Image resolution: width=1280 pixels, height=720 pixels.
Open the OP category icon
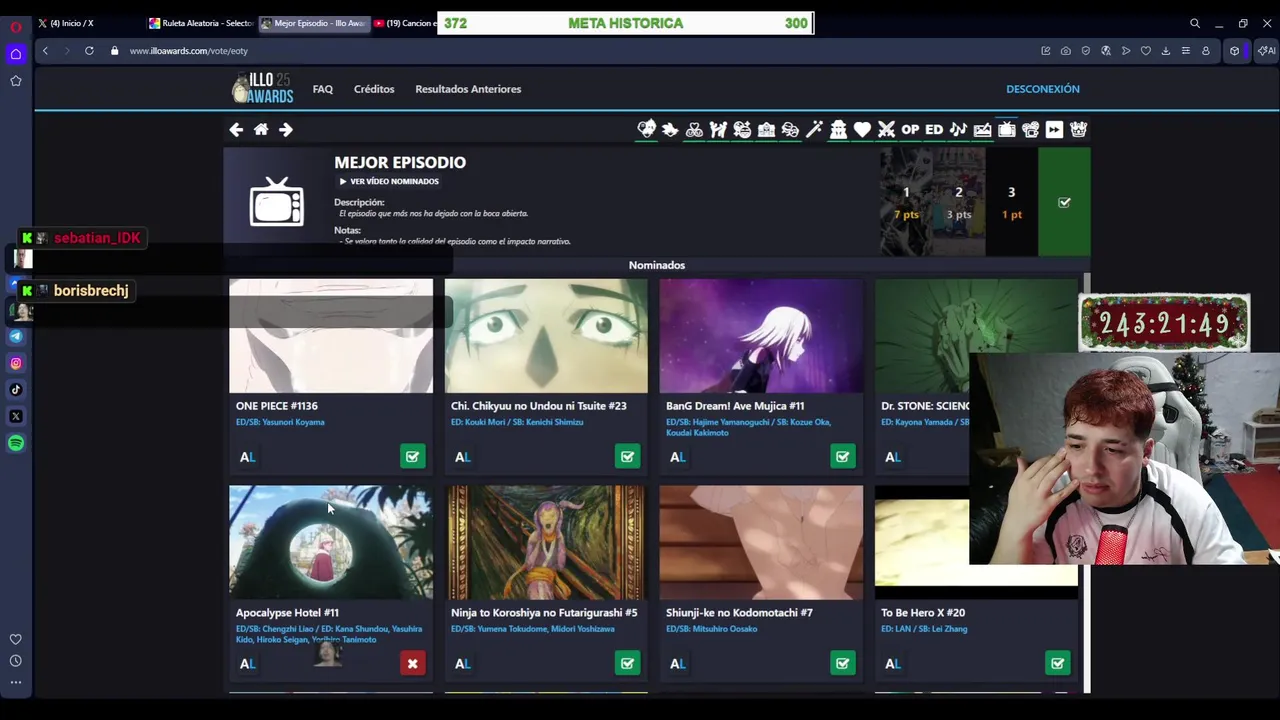click(x=910, y=129)
